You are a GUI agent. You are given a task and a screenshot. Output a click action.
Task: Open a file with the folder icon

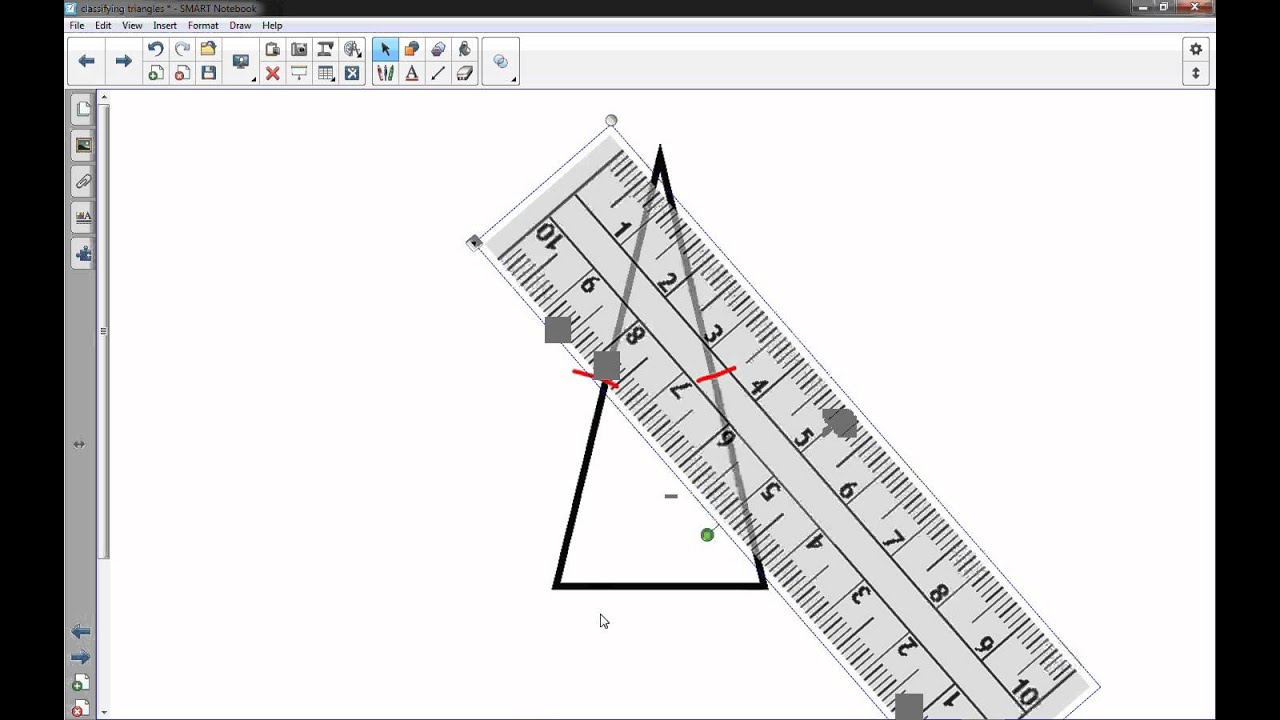208,49
